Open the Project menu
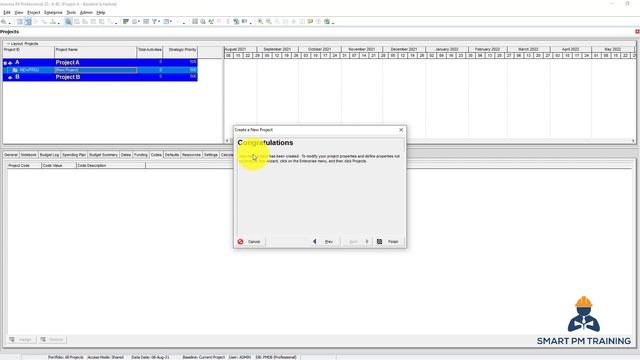This screenshot has height=360, width=640. click(x=33, y=13)
